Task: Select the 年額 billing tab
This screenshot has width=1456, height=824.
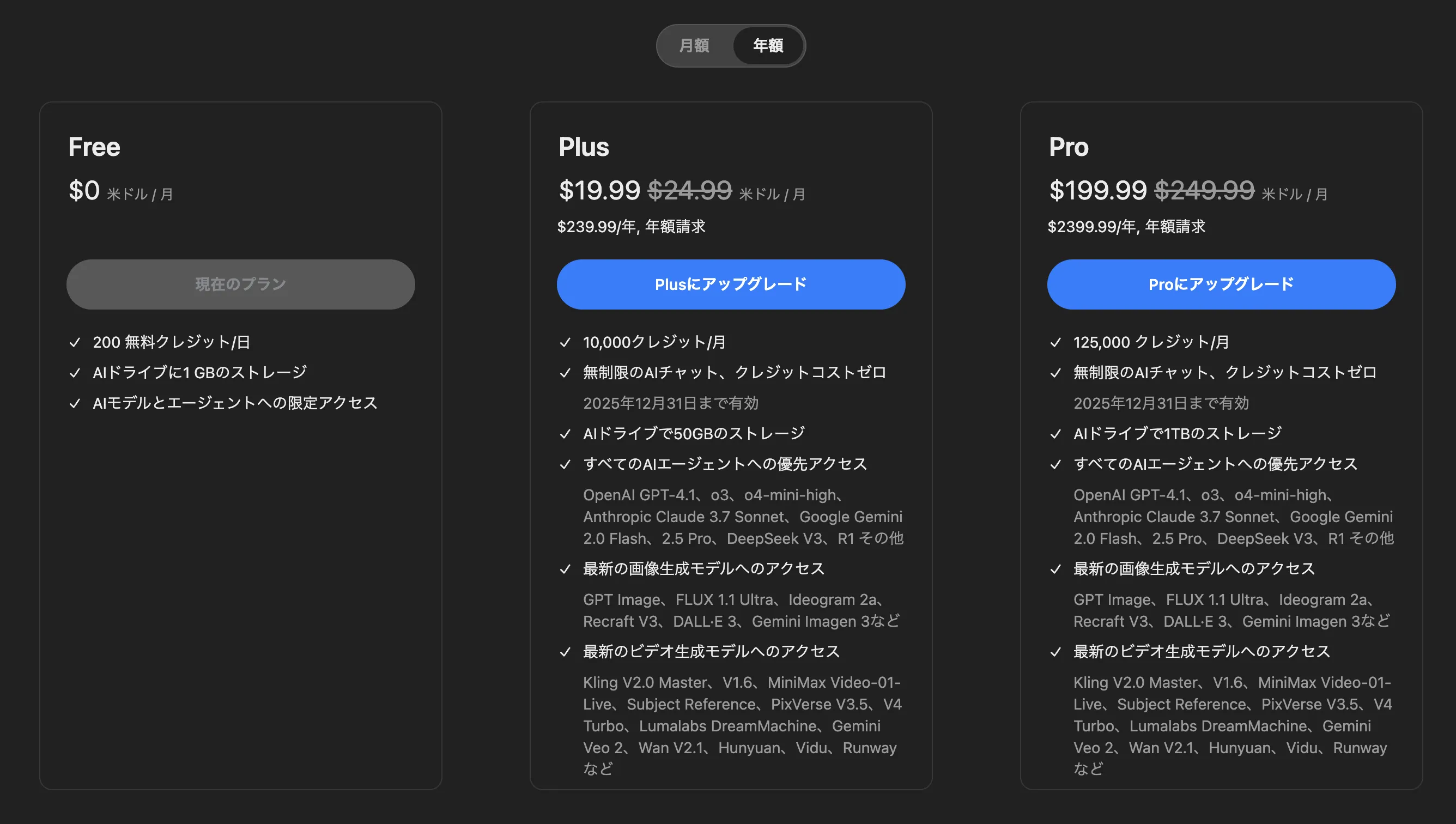Action: 768,46
